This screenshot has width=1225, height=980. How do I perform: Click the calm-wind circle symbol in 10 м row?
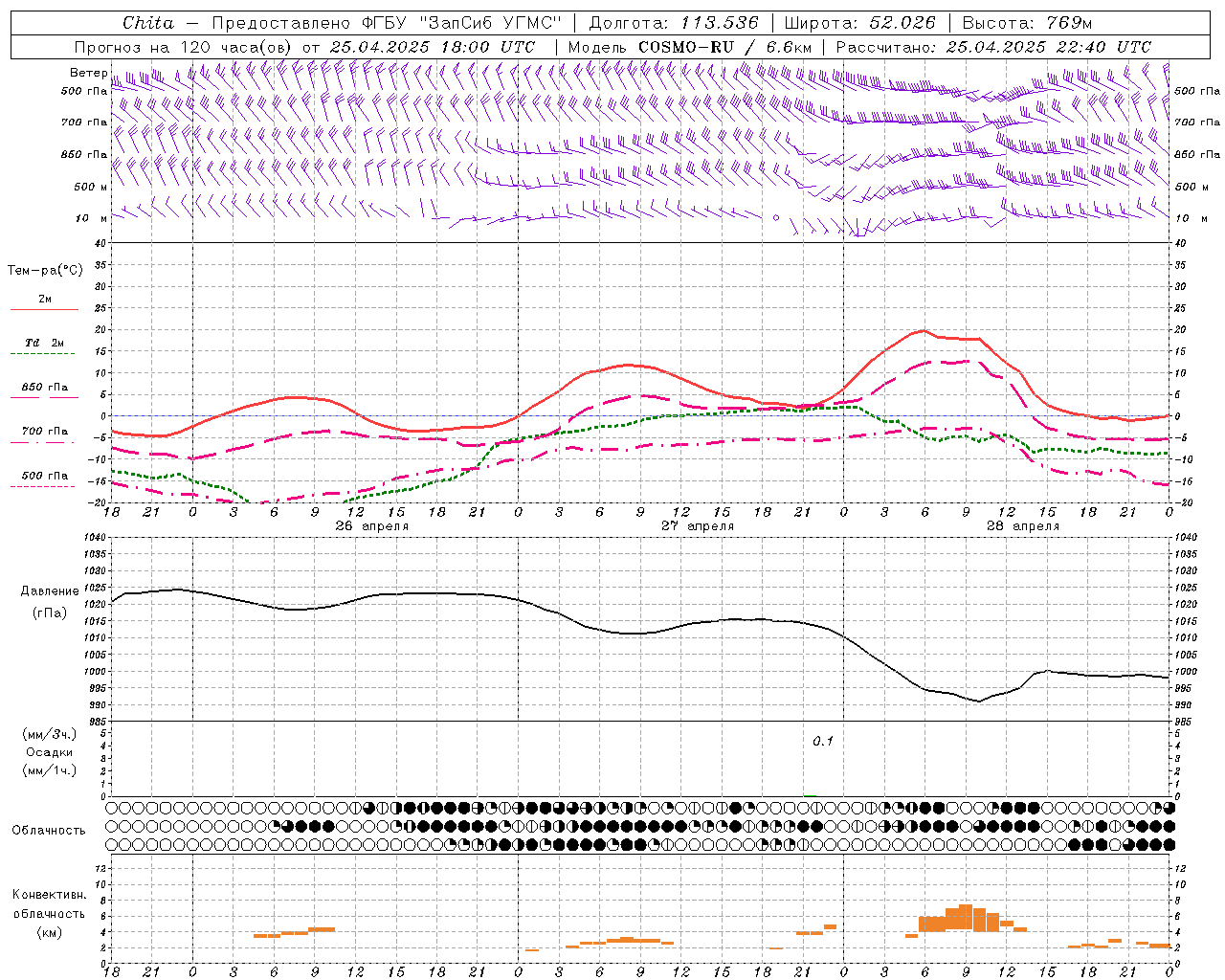point(776,217)
